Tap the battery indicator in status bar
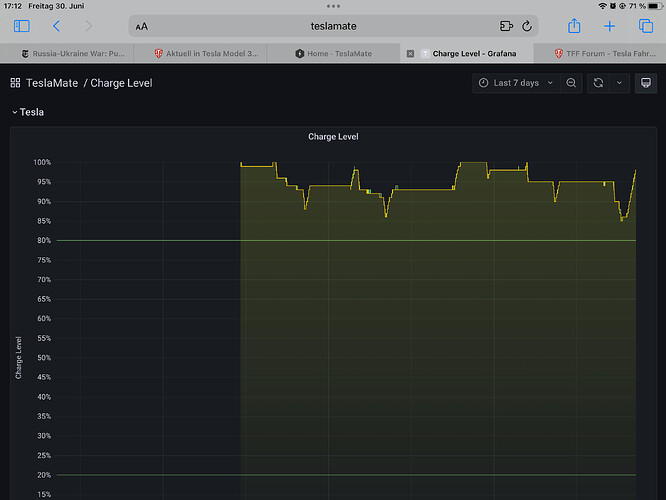Image resolution: width=666 pixels, height=500 pixels. point(656,6)
